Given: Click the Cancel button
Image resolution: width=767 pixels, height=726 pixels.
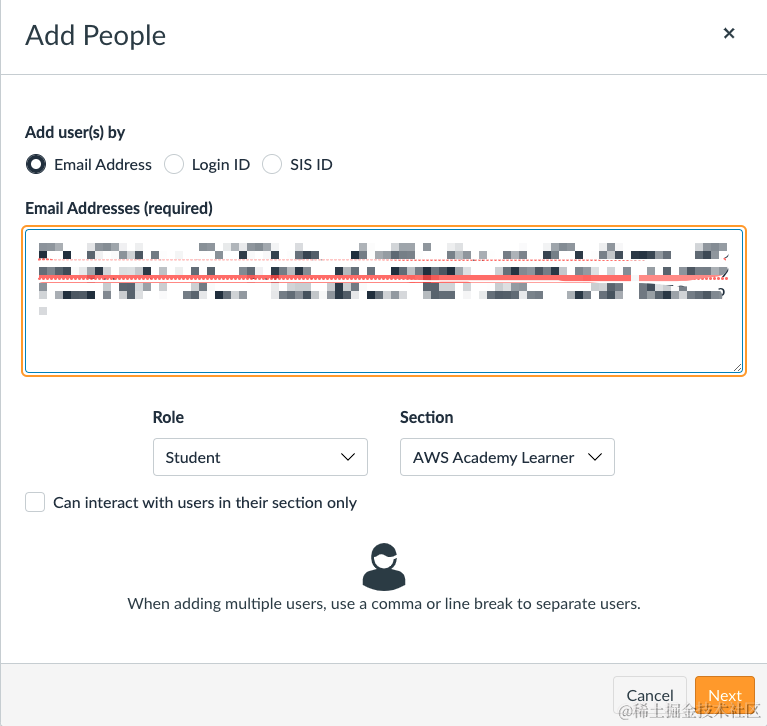Looking at the screenshot, I should pyautogui.click(x=650, y=695).
